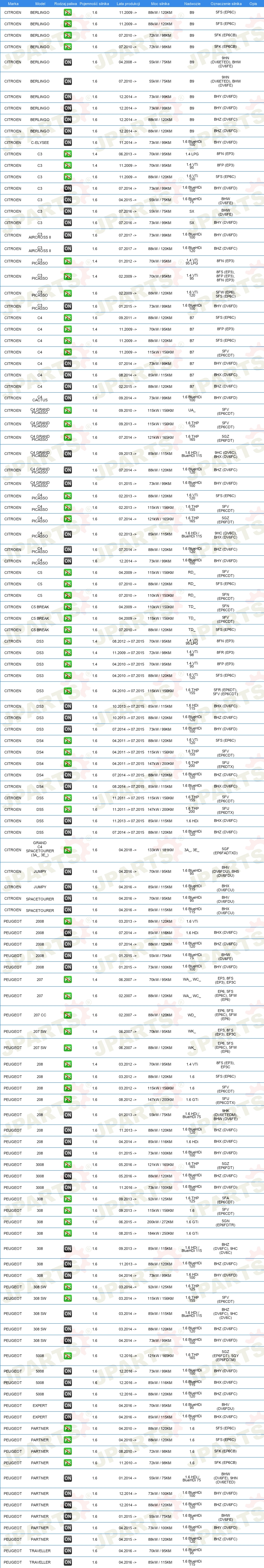Click the petrol icon in the DS4 147kW/200KM row
Screen dimensions: 264x1568
[68, 764]
